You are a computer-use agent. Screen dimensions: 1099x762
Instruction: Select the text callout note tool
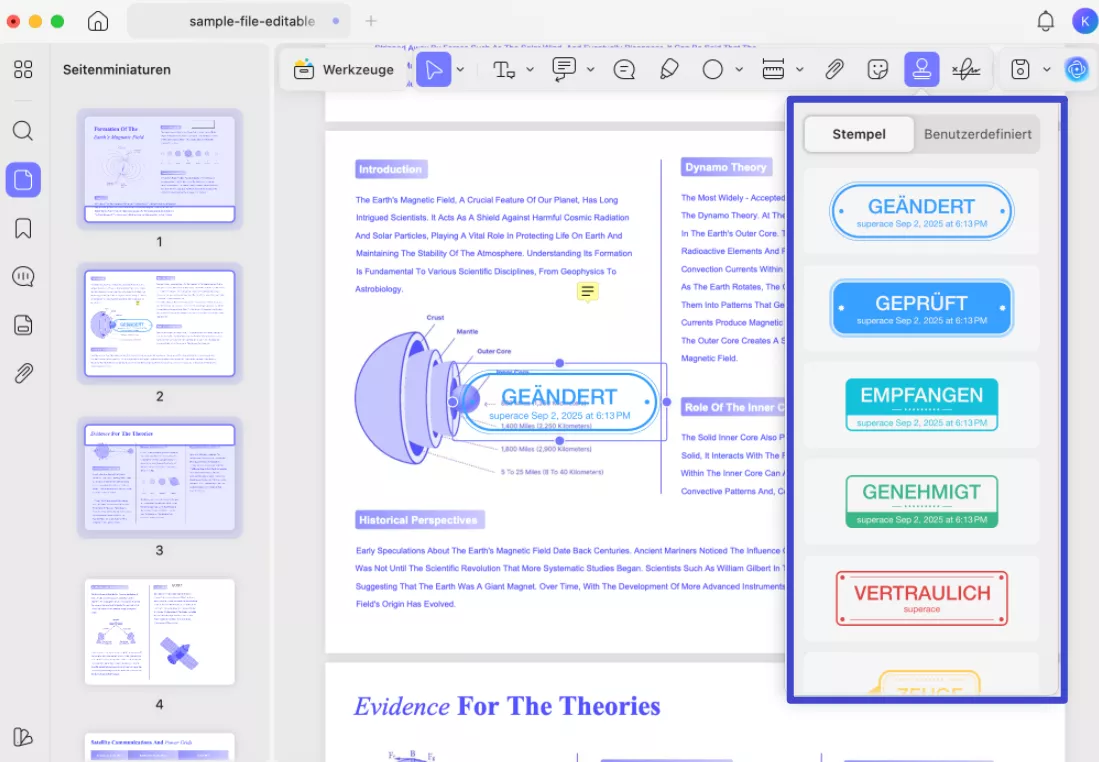click(564, 69)
